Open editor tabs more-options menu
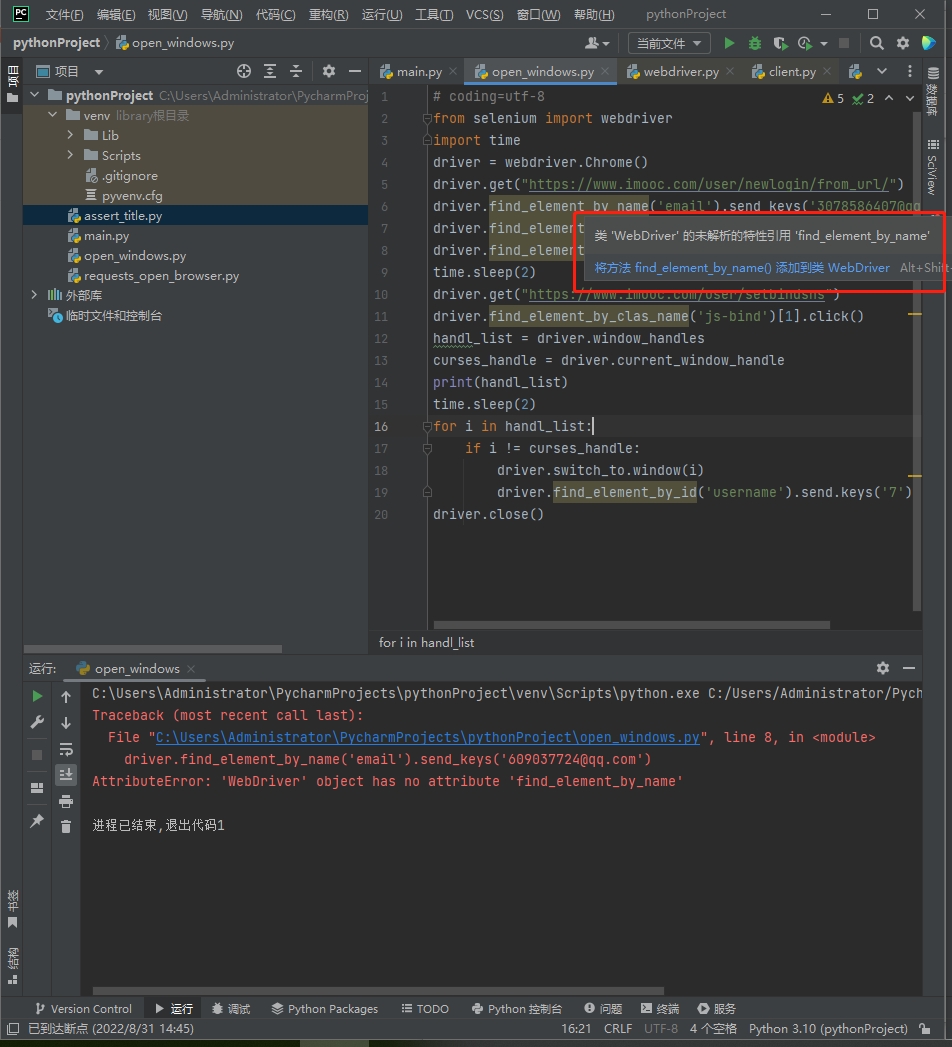Viewport: 952px width, 1047px height. 909,71
